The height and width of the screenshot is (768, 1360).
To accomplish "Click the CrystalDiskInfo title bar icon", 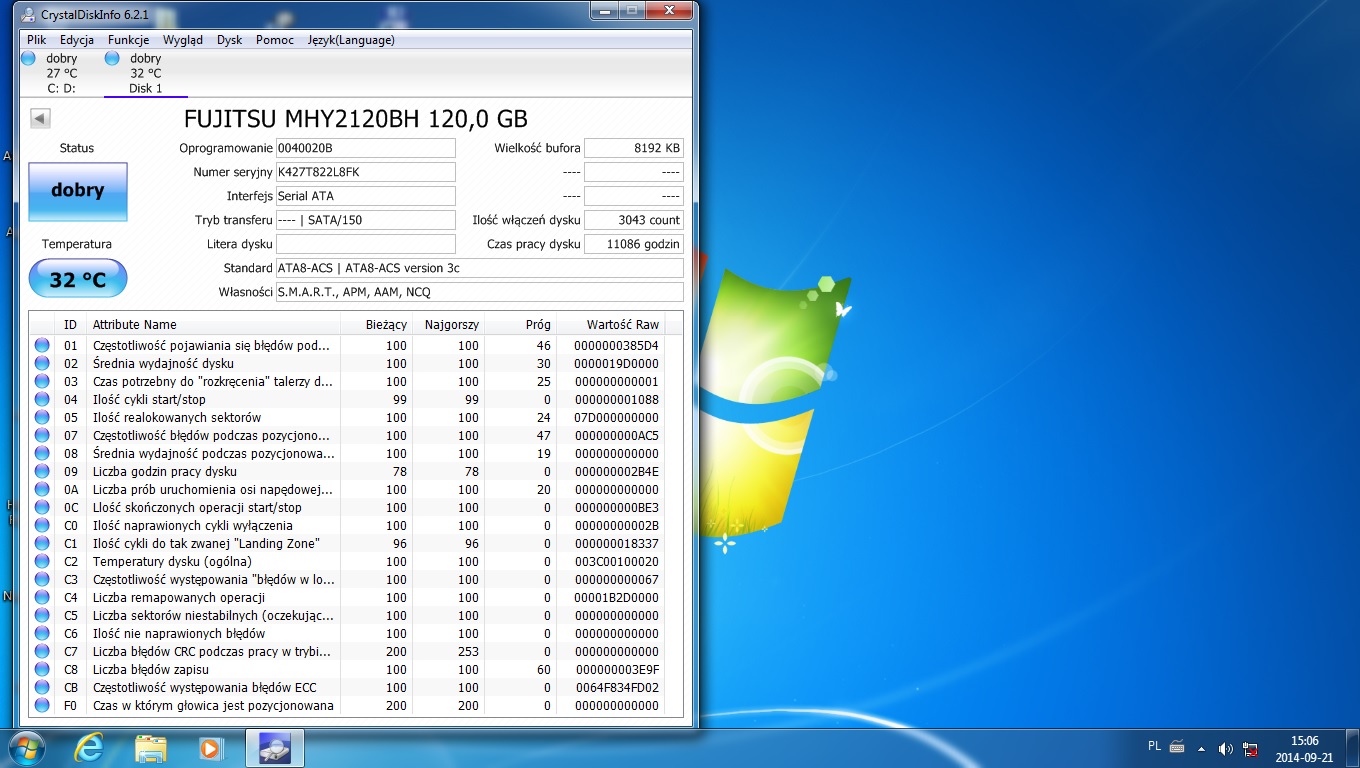I will point(29,14).
